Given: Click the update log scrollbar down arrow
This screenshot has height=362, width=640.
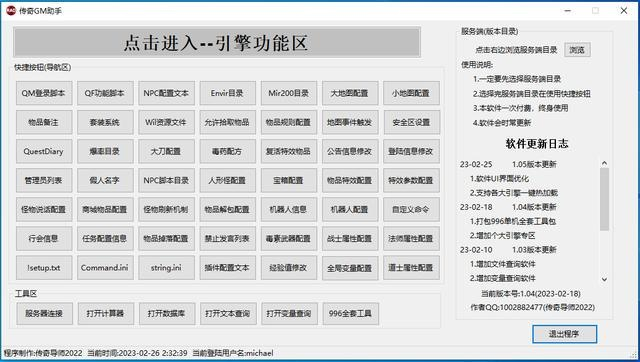Looking at the screenshot, I should pos(604,280).
